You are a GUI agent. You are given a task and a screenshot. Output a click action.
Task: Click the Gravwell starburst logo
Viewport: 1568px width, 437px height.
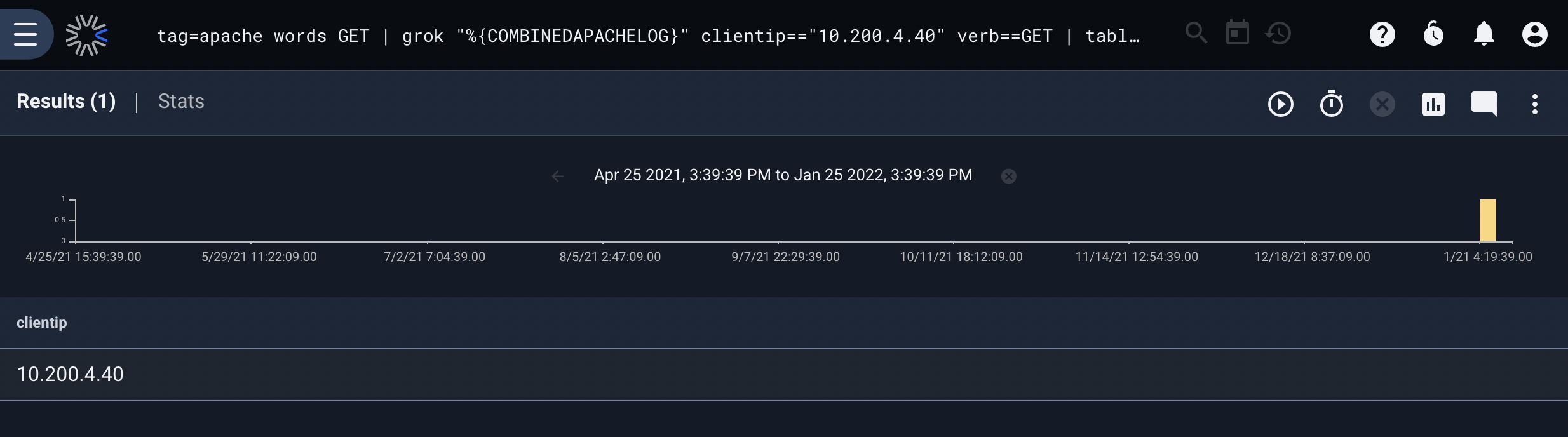[x=87, y=35]
